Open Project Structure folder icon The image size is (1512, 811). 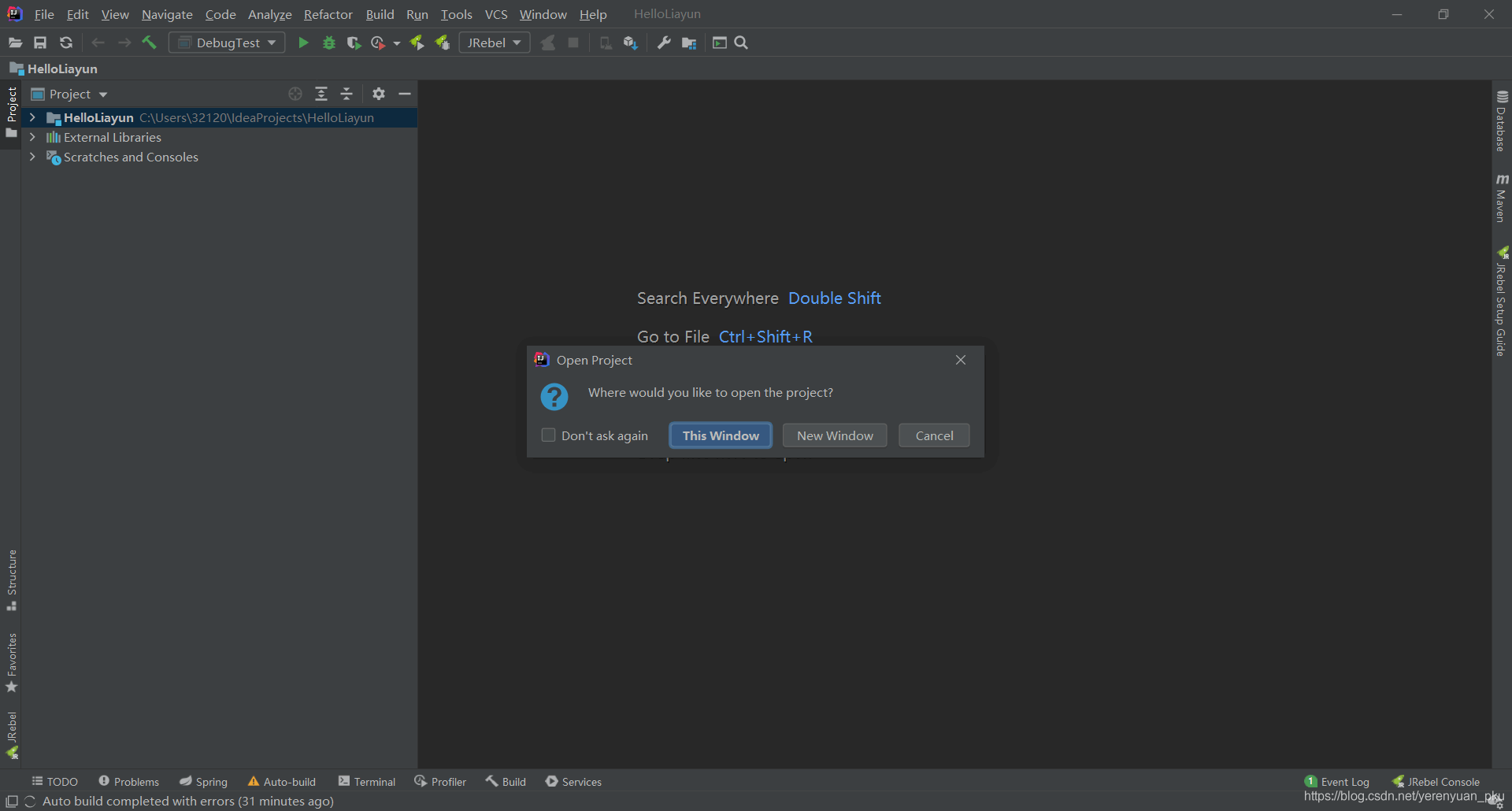689,43
